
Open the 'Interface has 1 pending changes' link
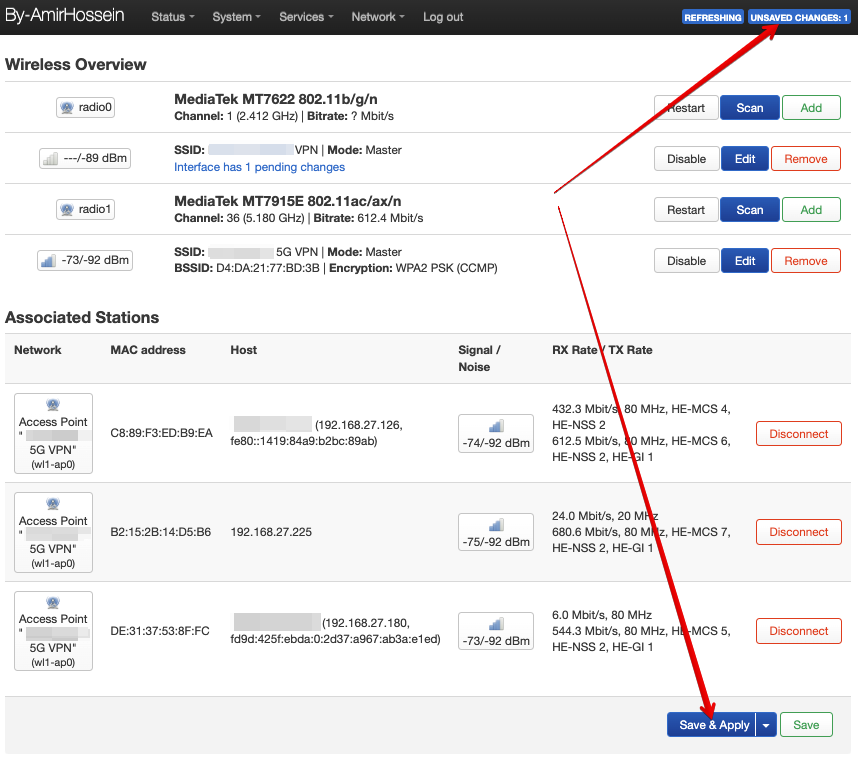pyautogui.click(x=259, y=167)
